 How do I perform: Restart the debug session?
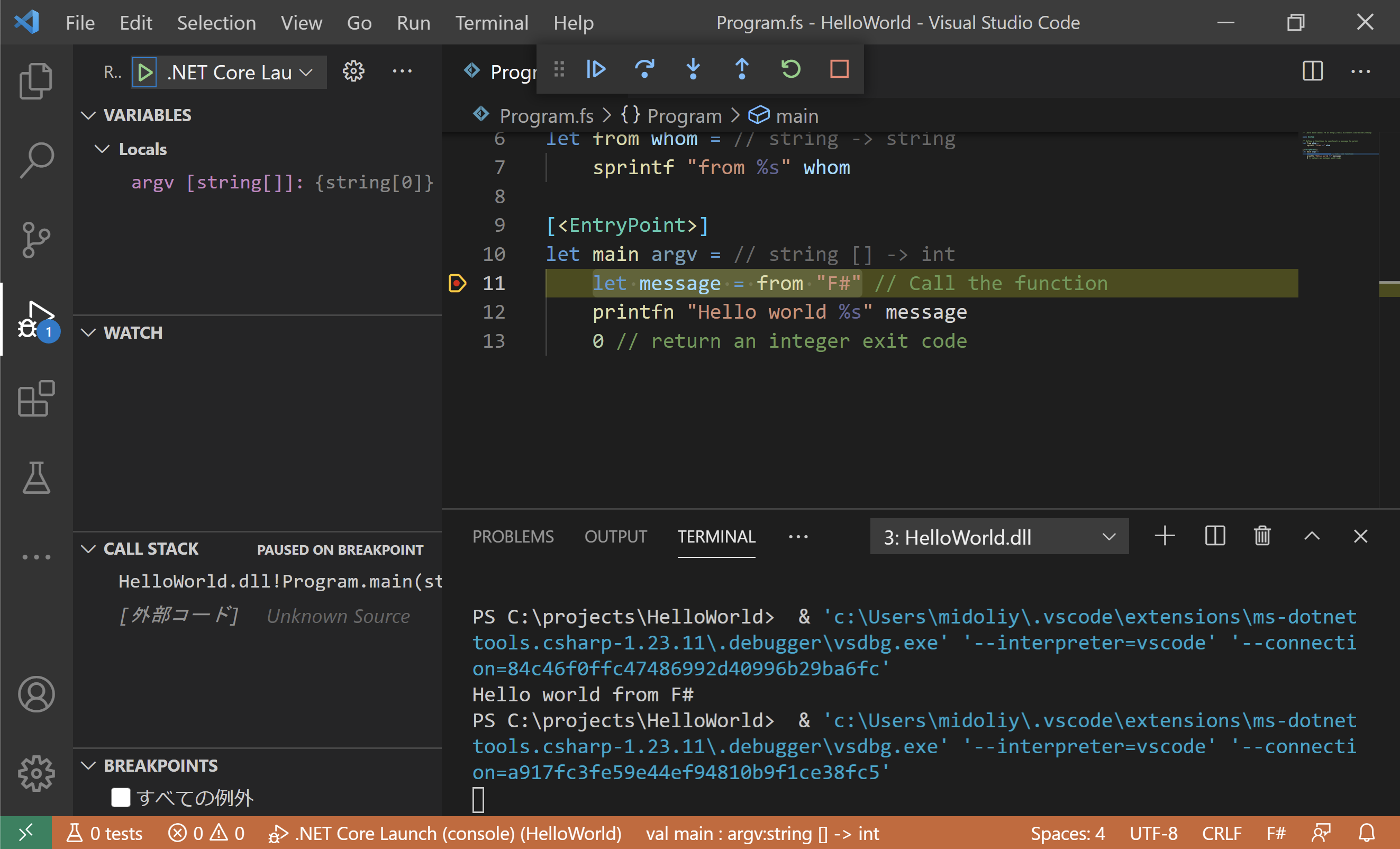(790, 69)
